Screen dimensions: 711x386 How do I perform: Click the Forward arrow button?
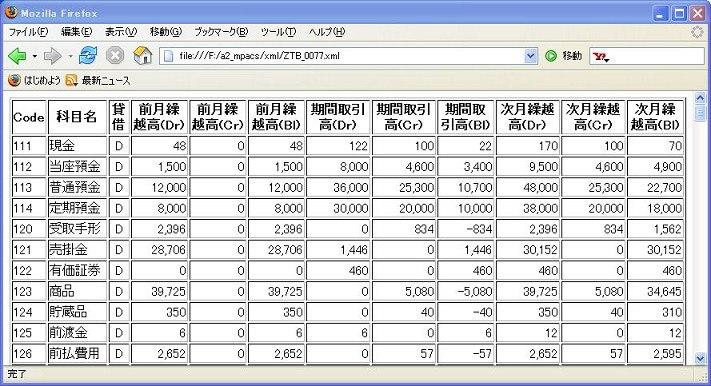tap(53, 56)
